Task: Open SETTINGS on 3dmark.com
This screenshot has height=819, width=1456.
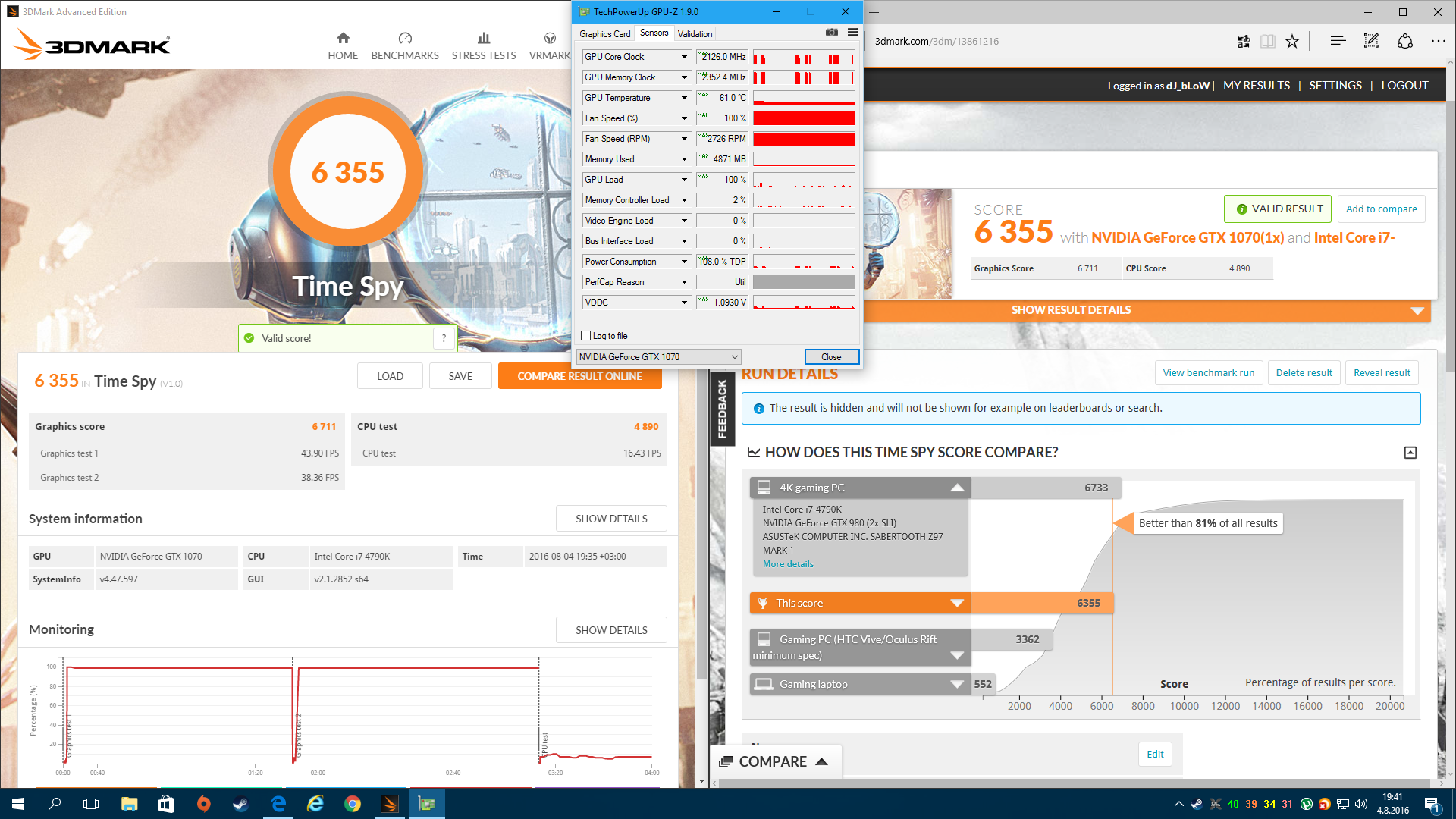Action: click(x=1335, y=86)
